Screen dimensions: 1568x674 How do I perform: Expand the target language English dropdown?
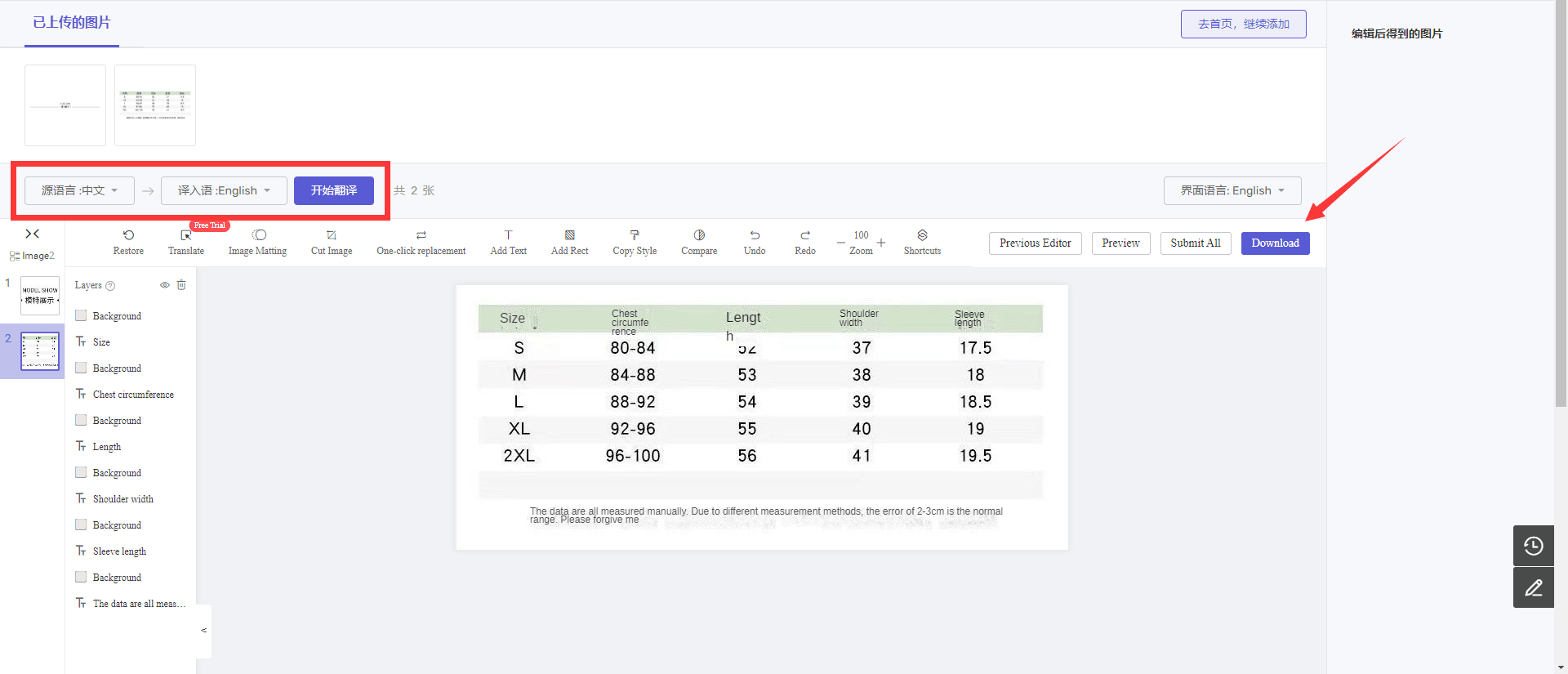pos(224,190)
